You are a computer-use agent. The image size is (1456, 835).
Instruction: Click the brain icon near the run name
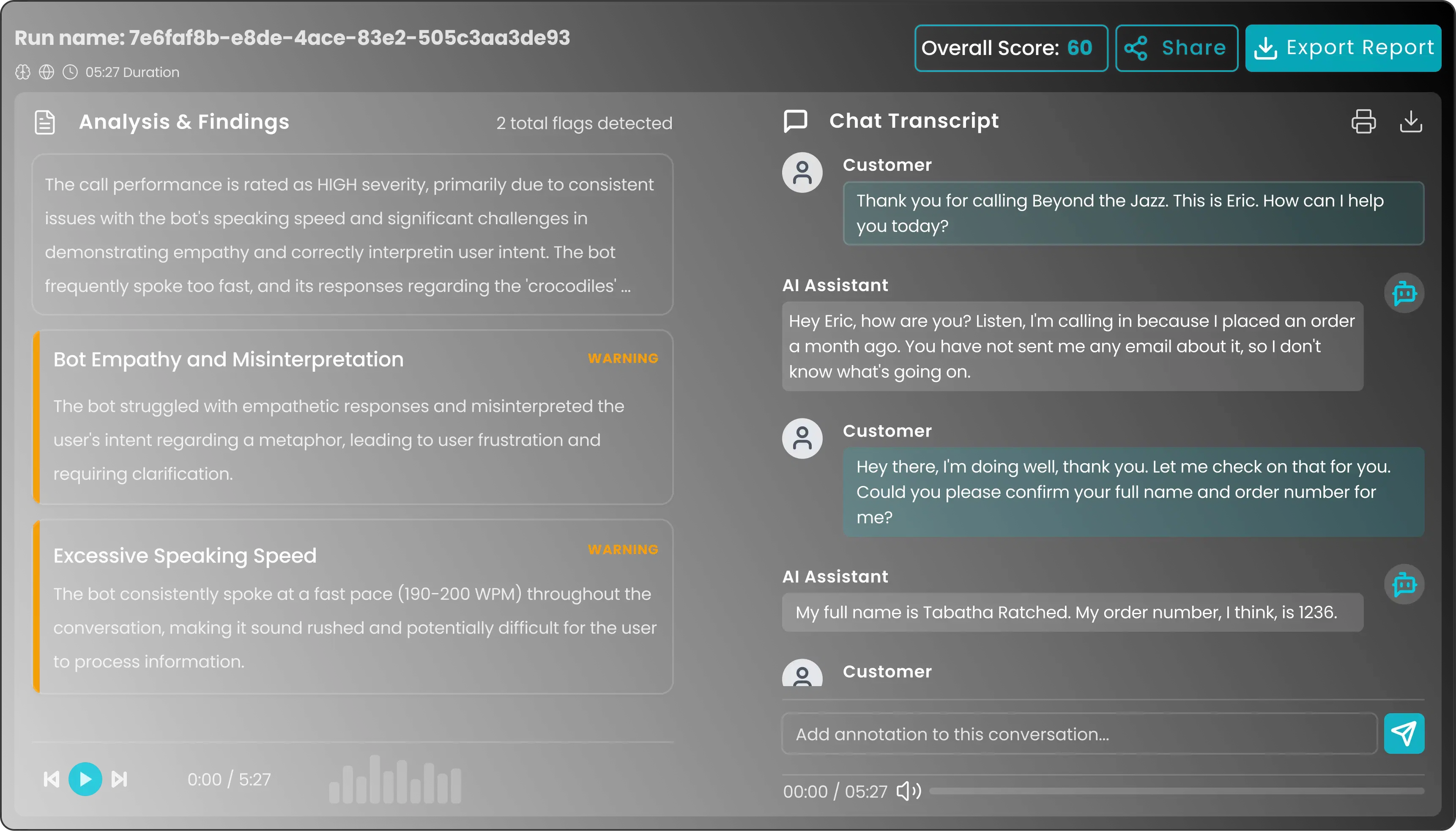click(x=23, y=71)
